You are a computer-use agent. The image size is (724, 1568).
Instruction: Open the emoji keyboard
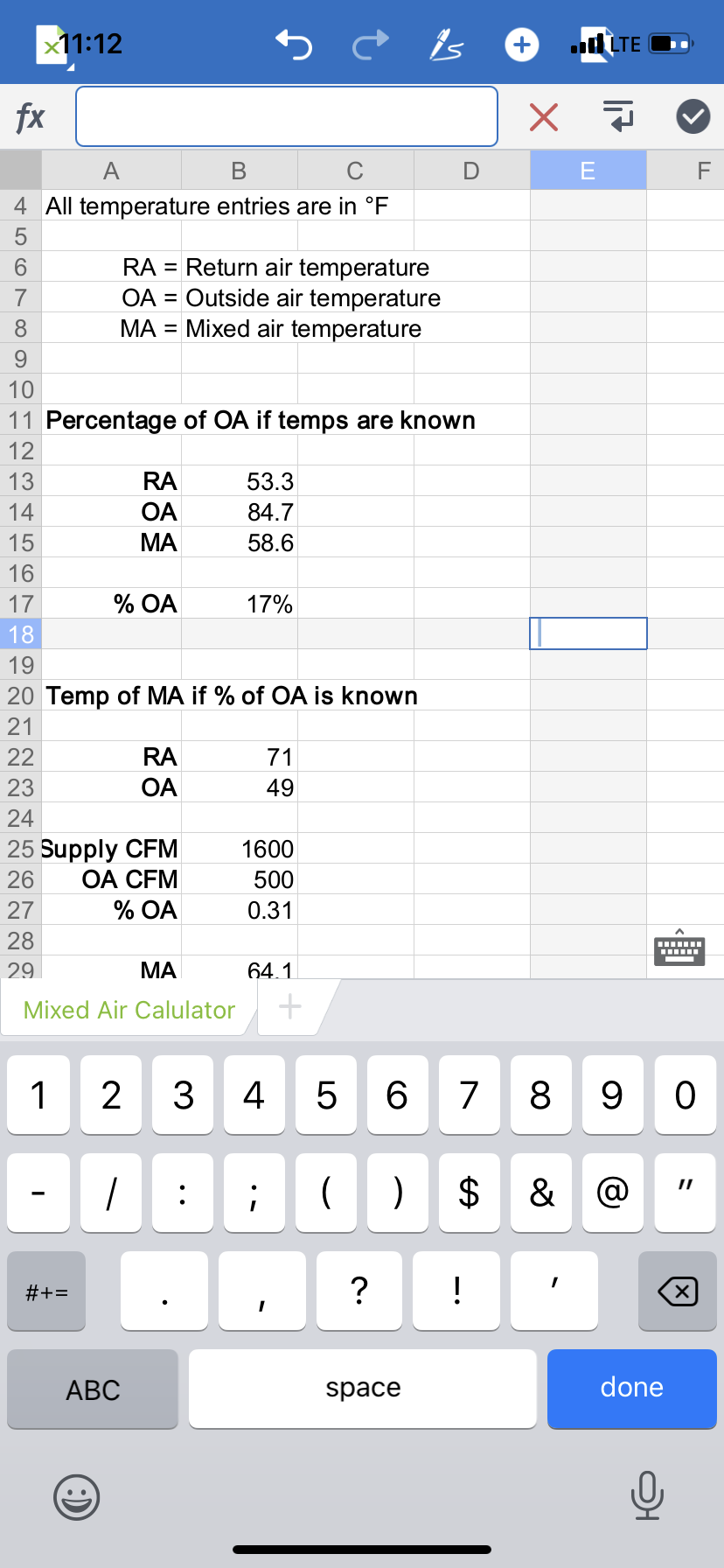[x=77, y=1496]
